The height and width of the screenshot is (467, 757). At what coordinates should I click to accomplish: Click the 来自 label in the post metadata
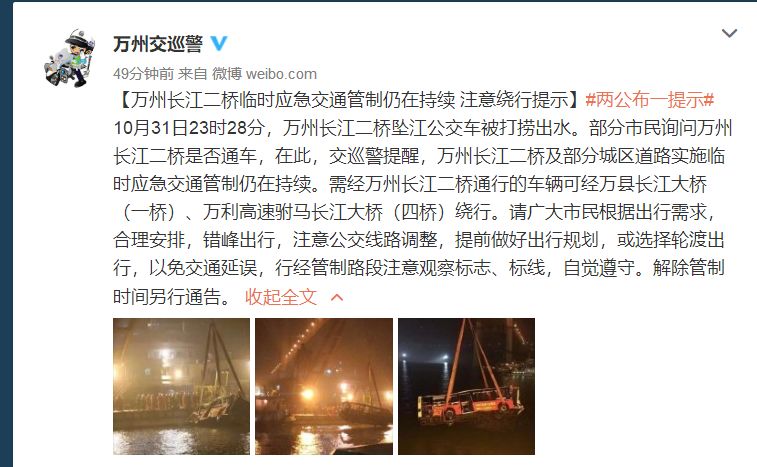coord(193,74)
